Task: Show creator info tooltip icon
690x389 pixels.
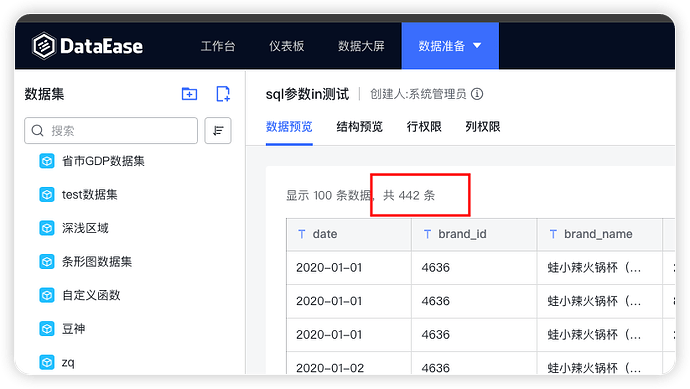Action: (477, 94)
